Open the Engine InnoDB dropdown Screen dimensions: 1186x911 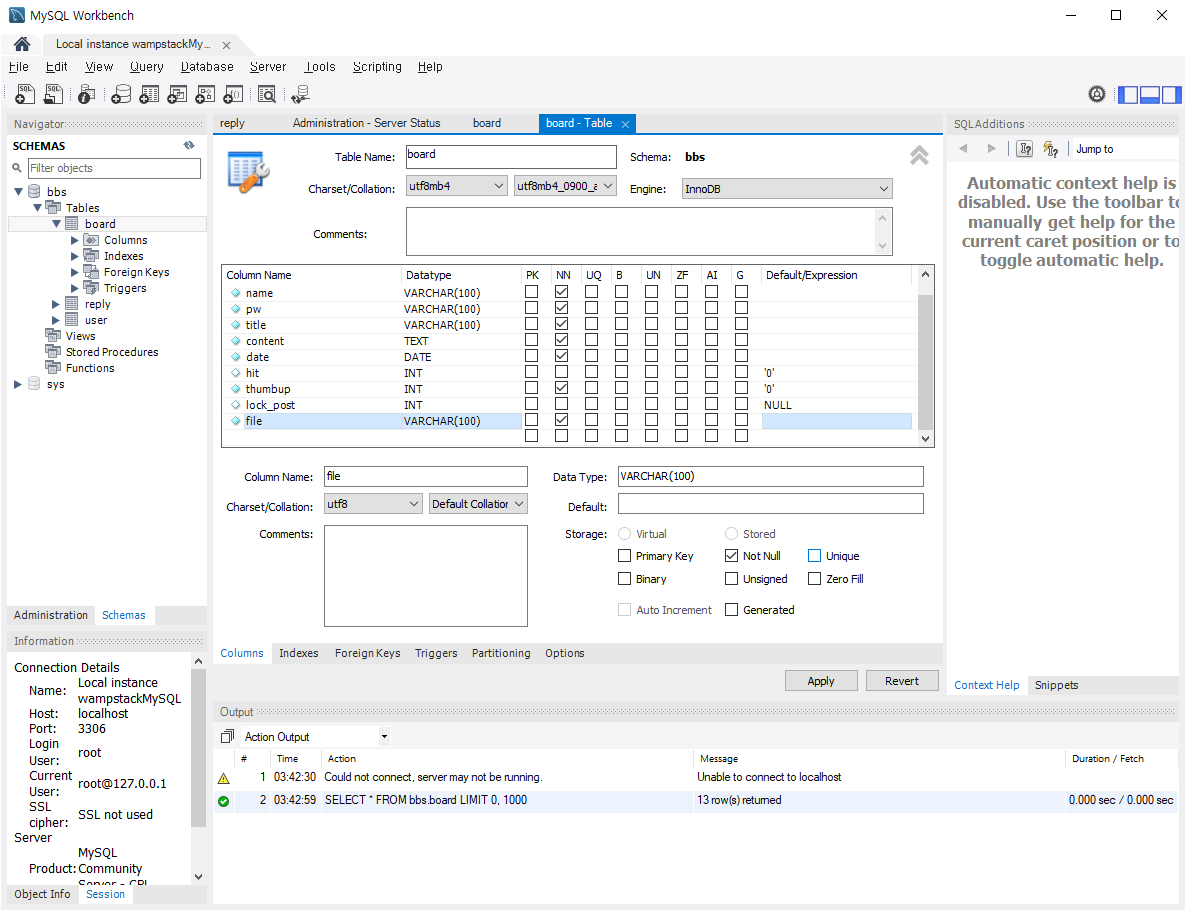787,188
